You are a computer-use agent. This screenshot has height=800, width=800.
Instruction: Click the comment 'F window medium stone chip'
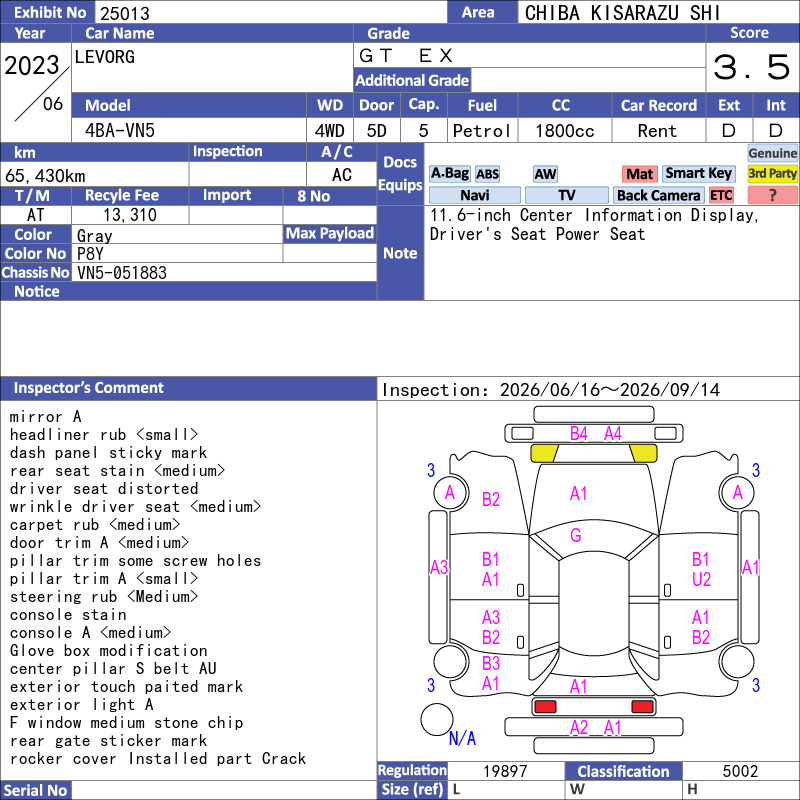pyautogui.click(x=127, y=722)
